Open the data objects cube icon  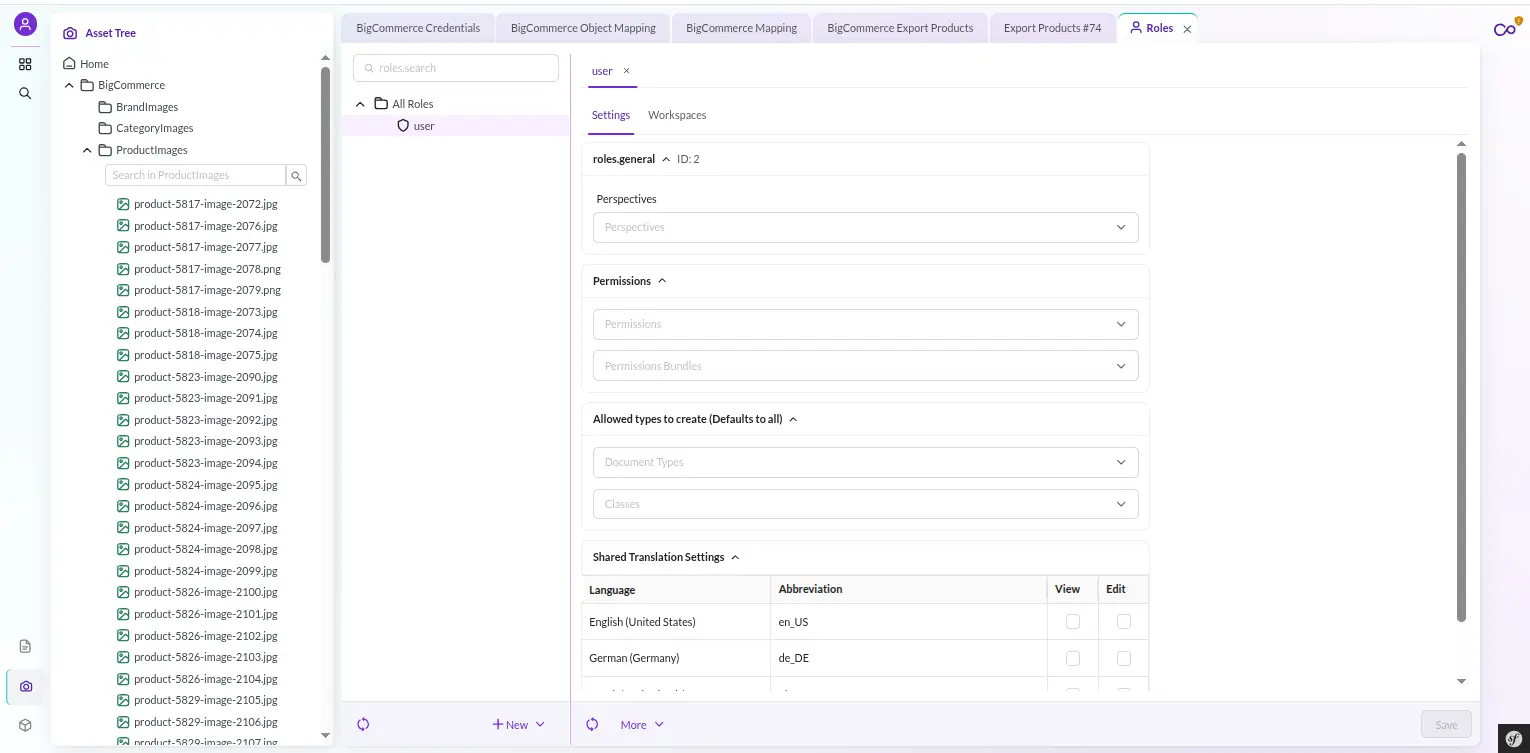(x=26, y=725)
